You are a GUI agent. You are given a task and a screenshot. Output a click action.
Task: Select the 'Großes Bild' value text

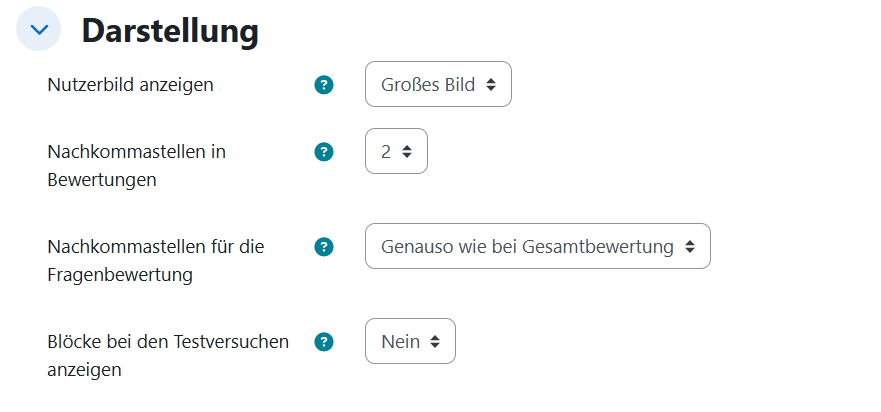pyautogui.click(x=427, y=85)
